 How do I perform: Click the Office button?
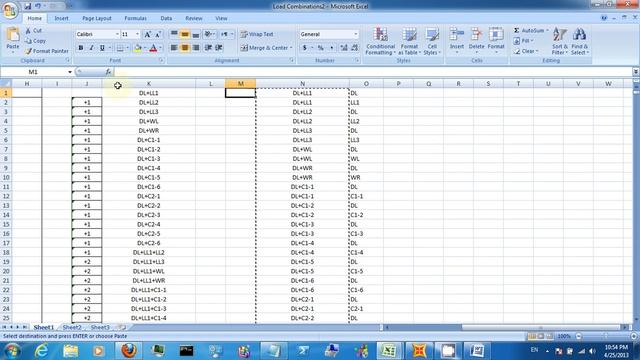9,10
